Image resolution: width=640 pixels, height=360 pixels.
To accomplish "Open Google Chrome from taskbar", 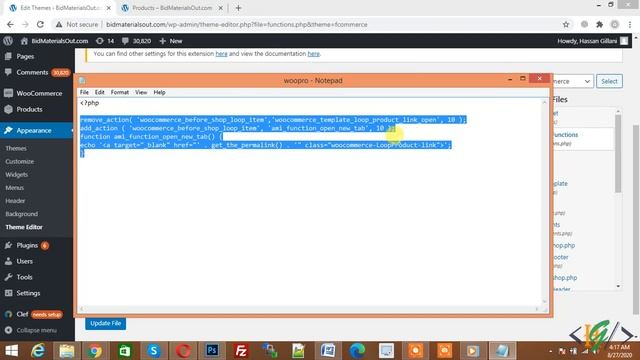I will (x=95, y=351).
